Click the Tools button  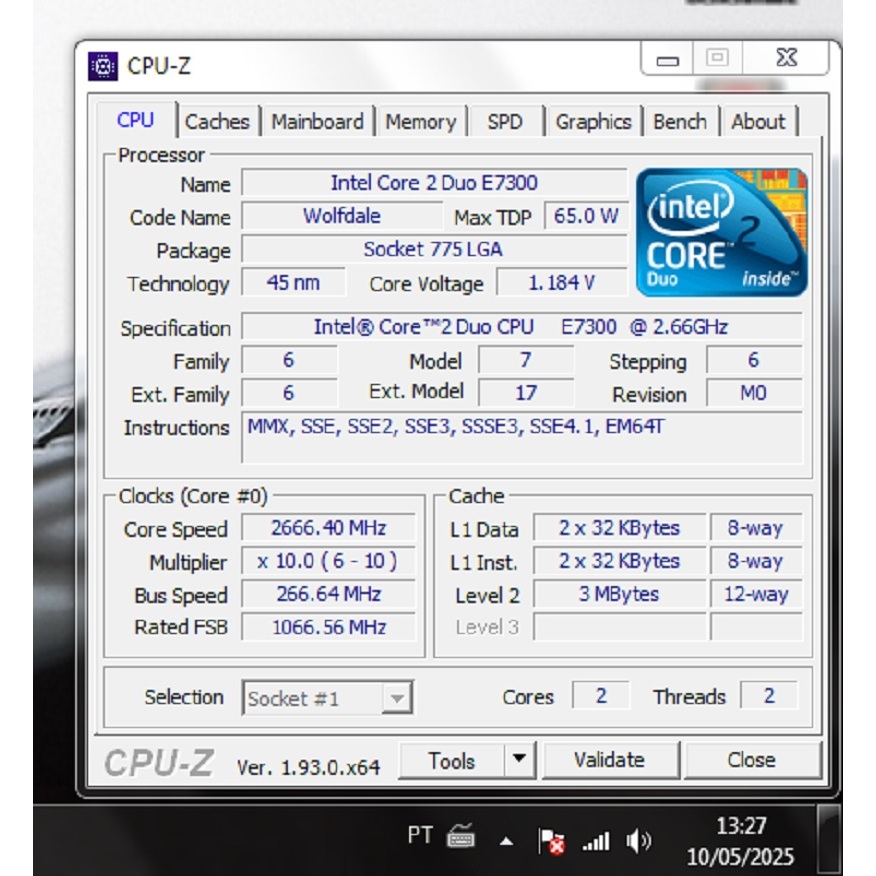(451, 760)
